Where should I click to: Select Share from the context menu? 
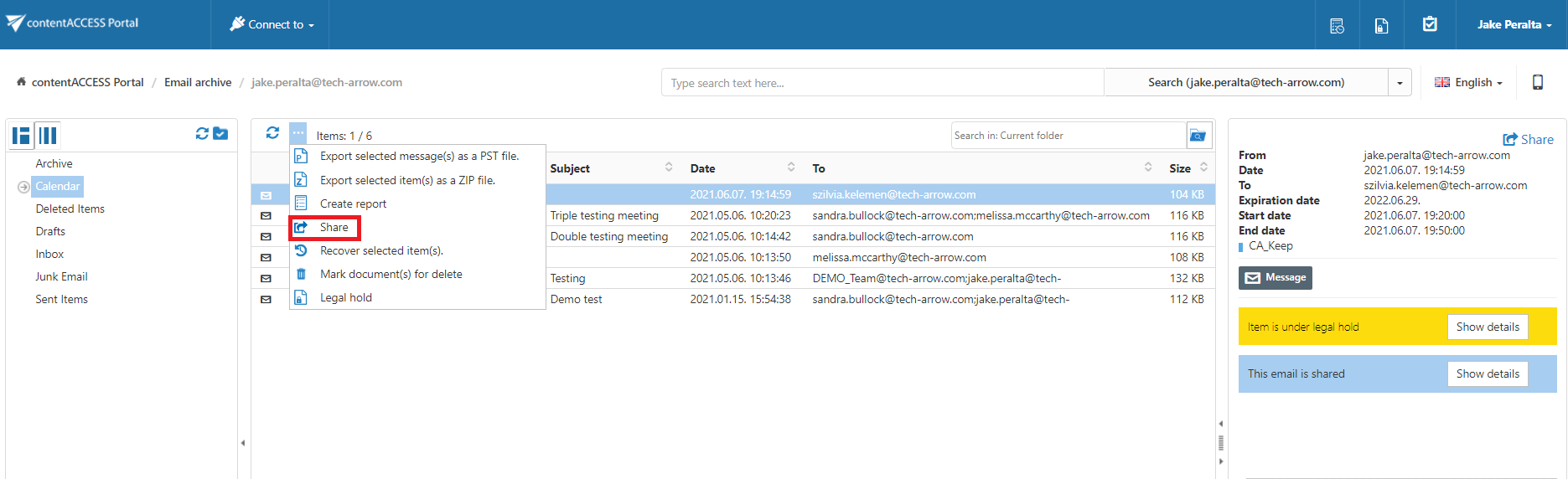coord(334,228)
